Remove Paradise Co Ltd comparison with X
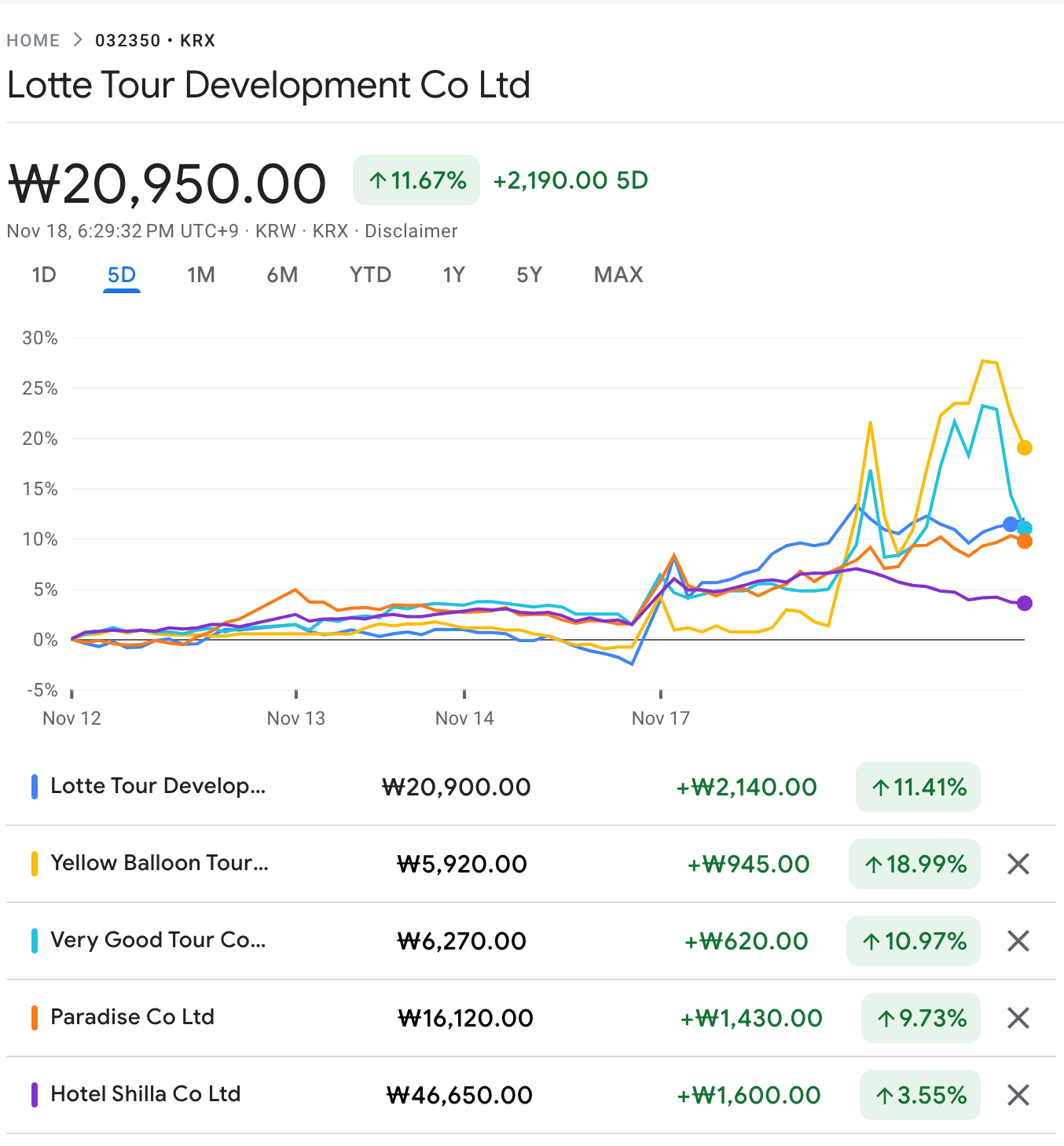 pos(1018,1018)
